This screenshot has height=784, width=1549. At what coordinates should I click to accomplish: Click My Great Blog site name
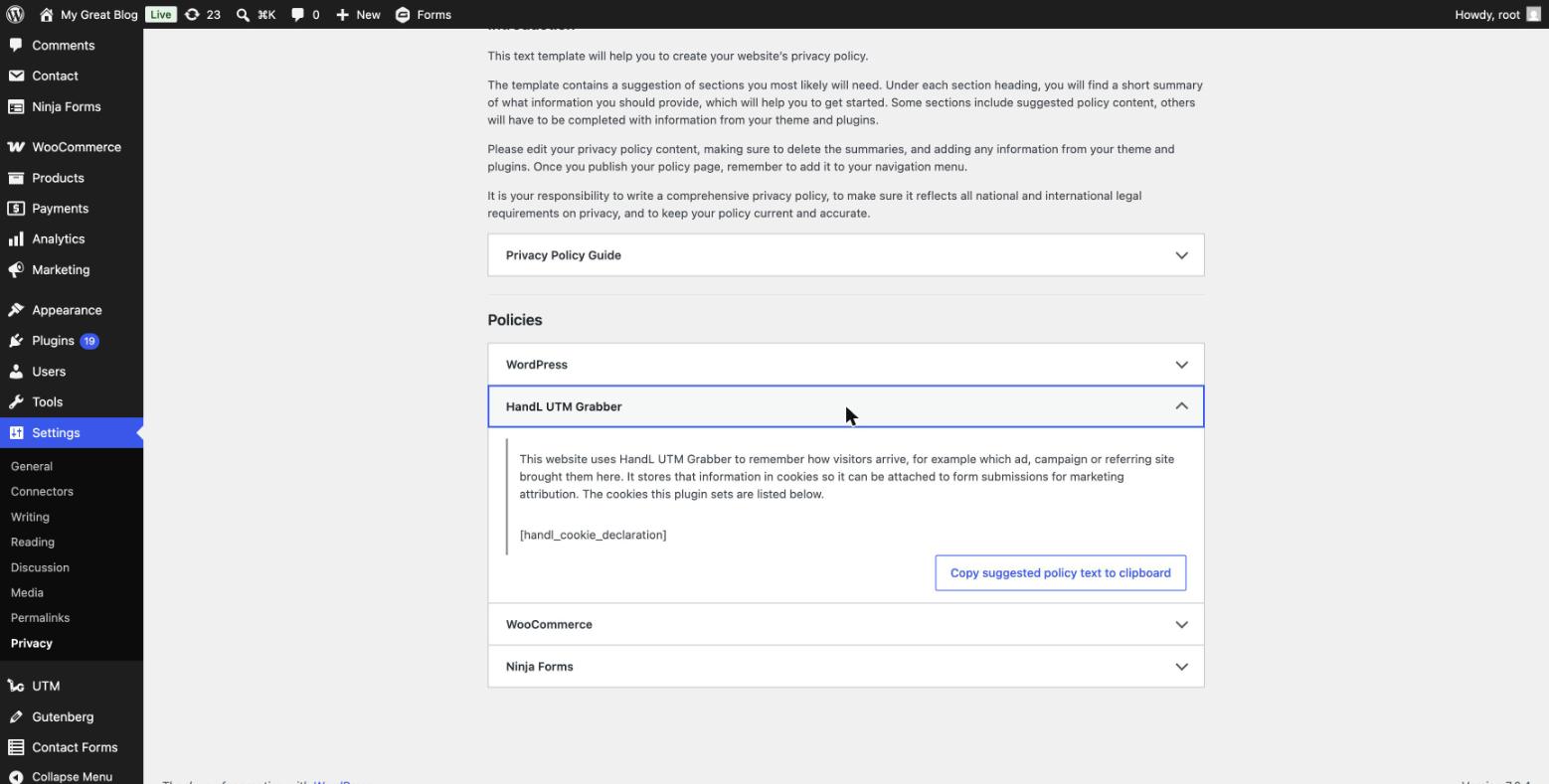coord(98,14)
